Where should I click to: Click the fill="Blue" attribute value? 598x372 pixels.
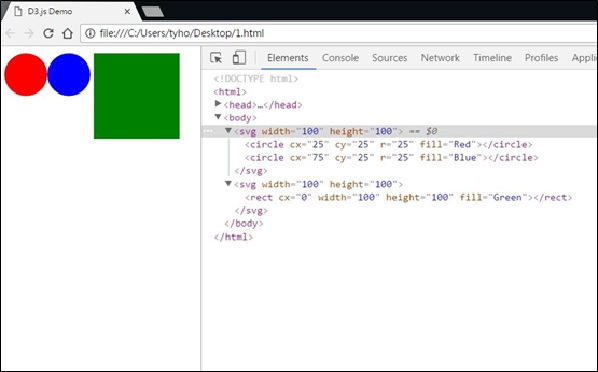(451, 158)
